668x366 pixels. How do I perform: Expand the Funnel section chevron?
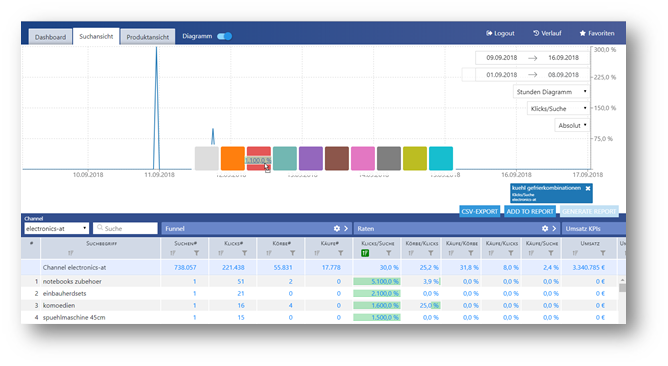346,229
